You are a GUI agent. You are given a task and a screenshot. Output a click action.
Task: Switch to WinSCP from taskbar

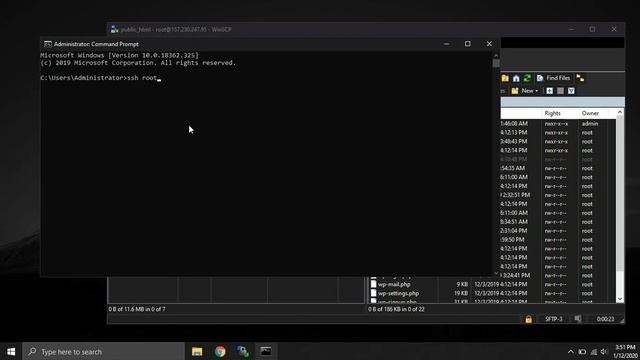(x=243, y=351)
